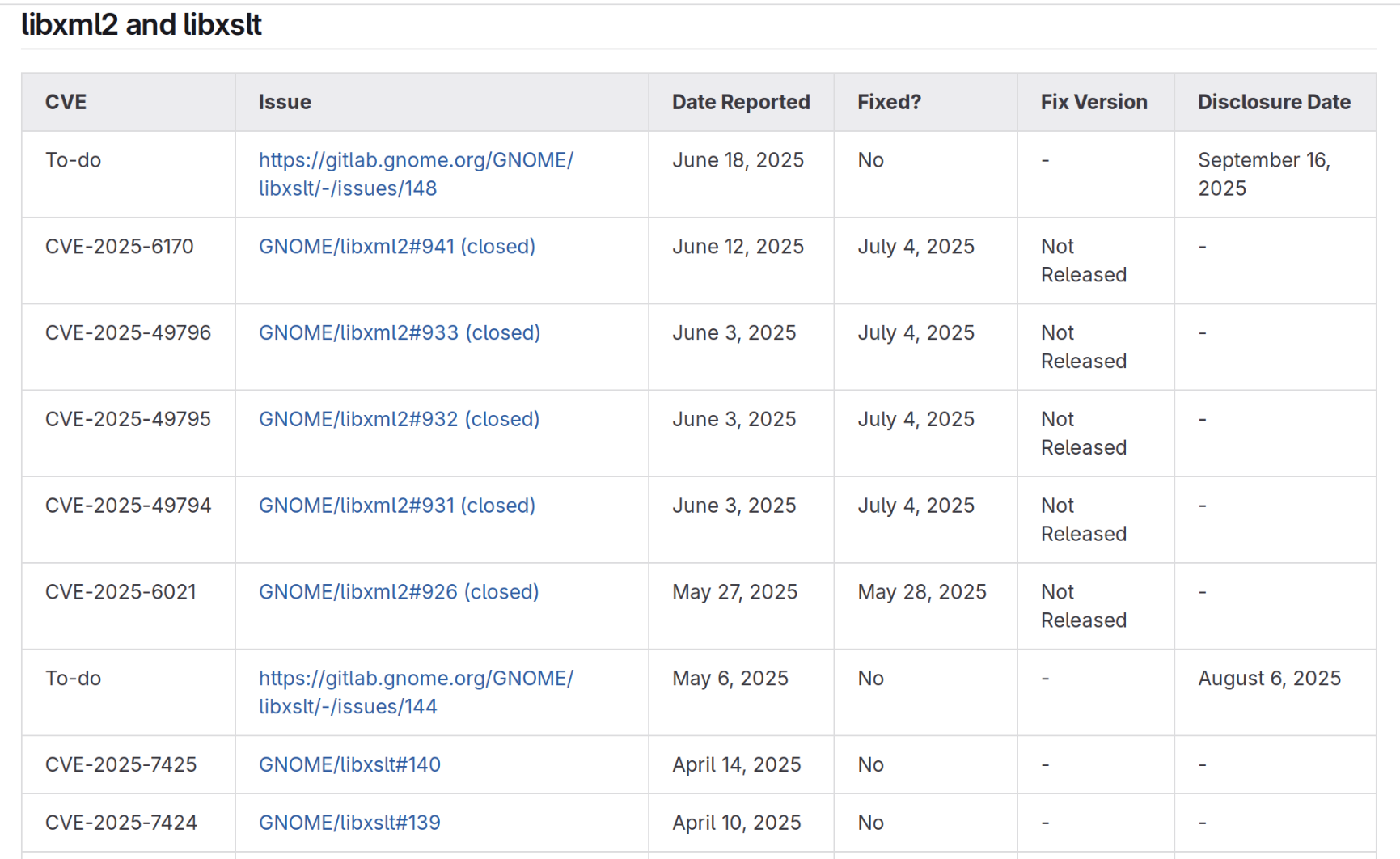The image size is (1400, 859).
Task: Open the GNOME/libxml2#926 (closed) link
Action: 399,592
